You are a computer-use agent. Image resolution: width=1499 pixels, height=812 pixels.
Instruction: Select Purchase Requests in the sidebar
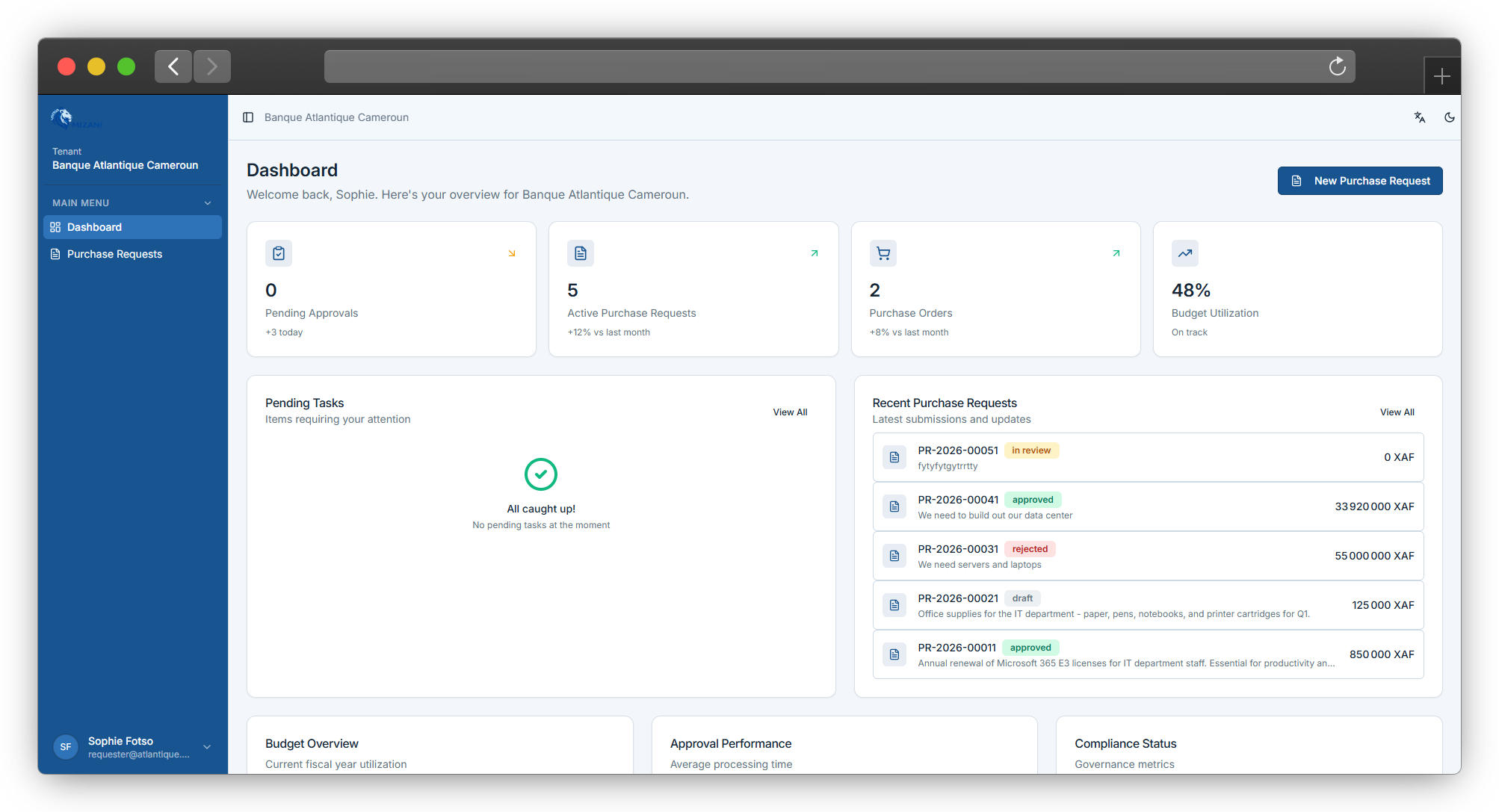(x=114, y=254)
